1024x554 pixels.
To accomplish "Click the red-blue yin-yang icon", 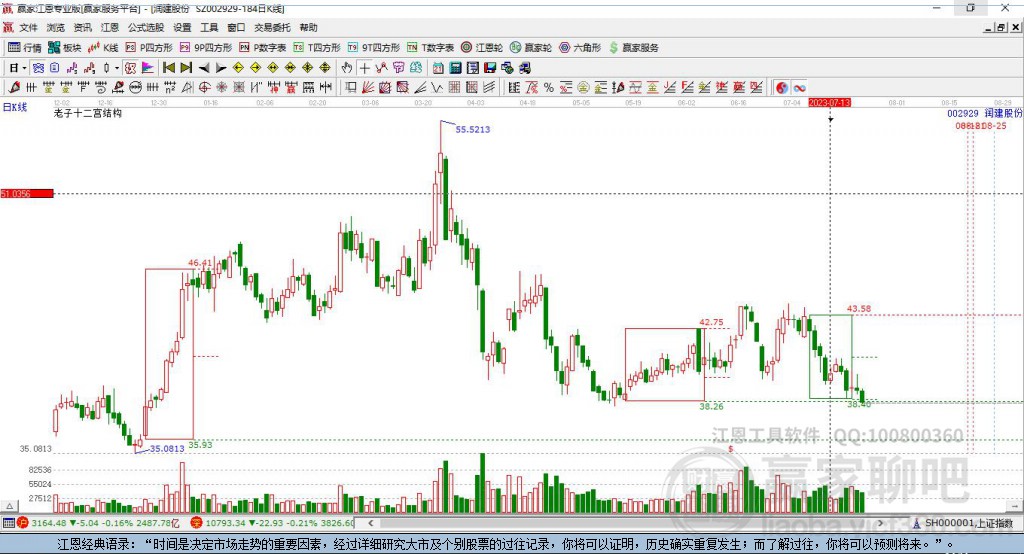I will (782, 88).
